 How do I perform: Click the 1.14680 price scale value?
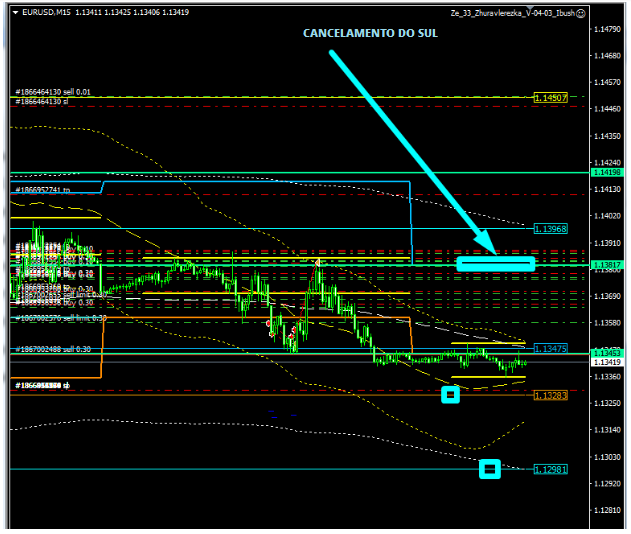pyautogui.click(x=607, y=56)
